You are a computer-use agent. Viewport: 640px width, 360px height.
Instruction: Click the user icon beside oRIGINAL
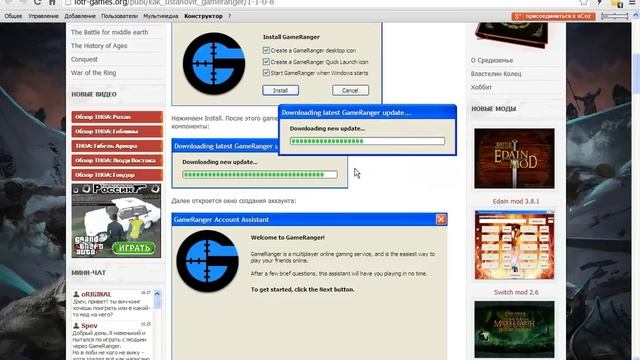coord(76,294)
